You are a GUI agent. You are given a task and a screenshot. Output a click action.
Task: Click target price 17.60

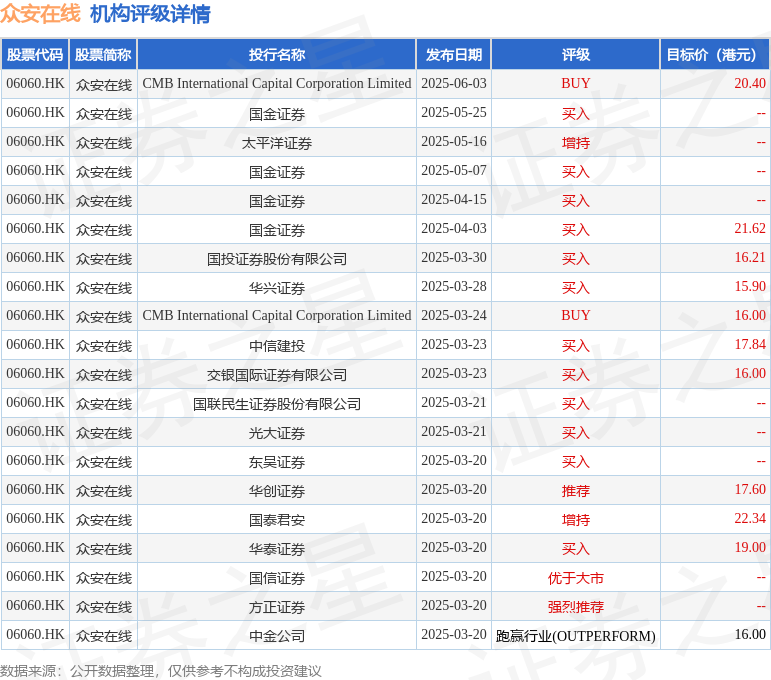coord(750,490)
